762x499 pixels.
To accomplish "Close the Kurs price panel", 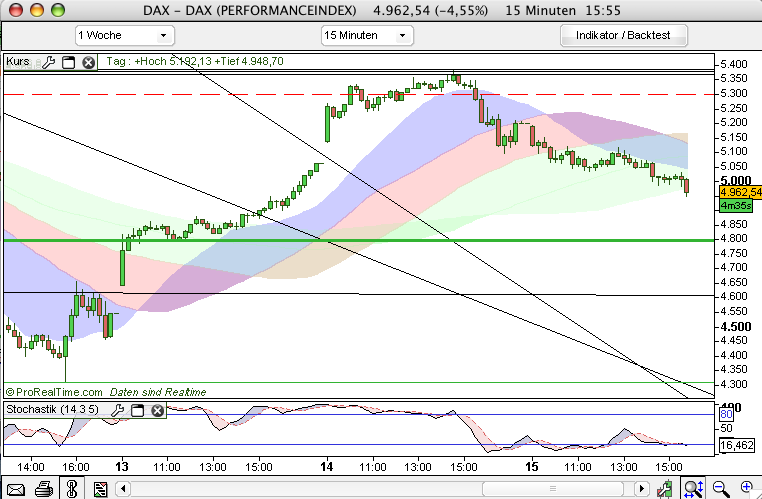I will click(88, 62).
